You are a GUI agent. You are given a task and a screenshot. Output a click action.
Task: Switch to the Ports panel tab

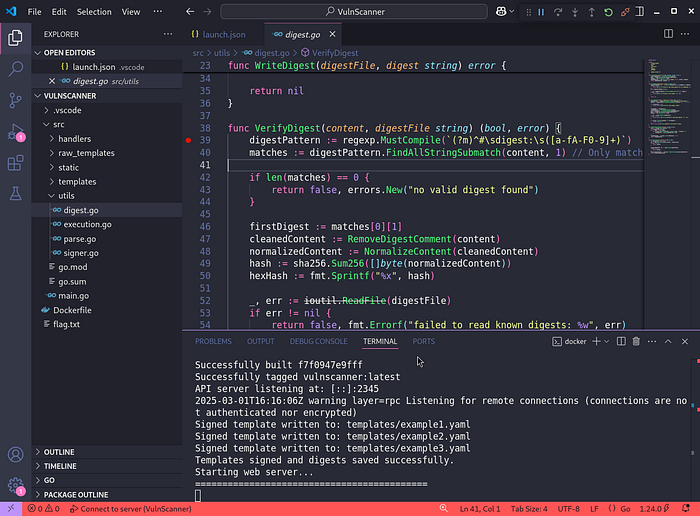click(424, 341)
